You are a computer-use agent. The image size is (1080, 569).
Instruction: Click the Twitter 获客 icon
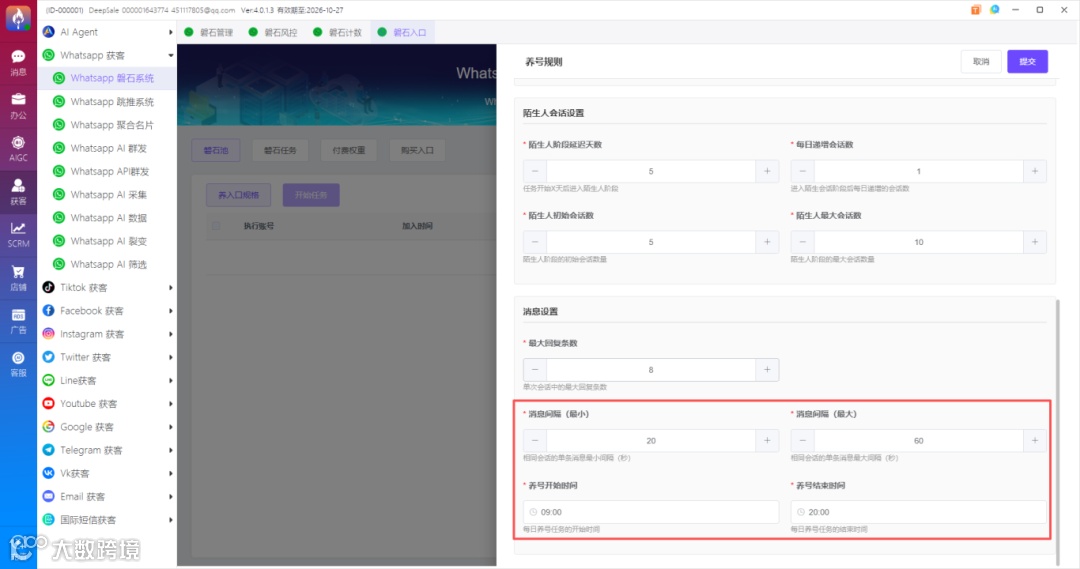pyautogui.click(x=48, y=357)
